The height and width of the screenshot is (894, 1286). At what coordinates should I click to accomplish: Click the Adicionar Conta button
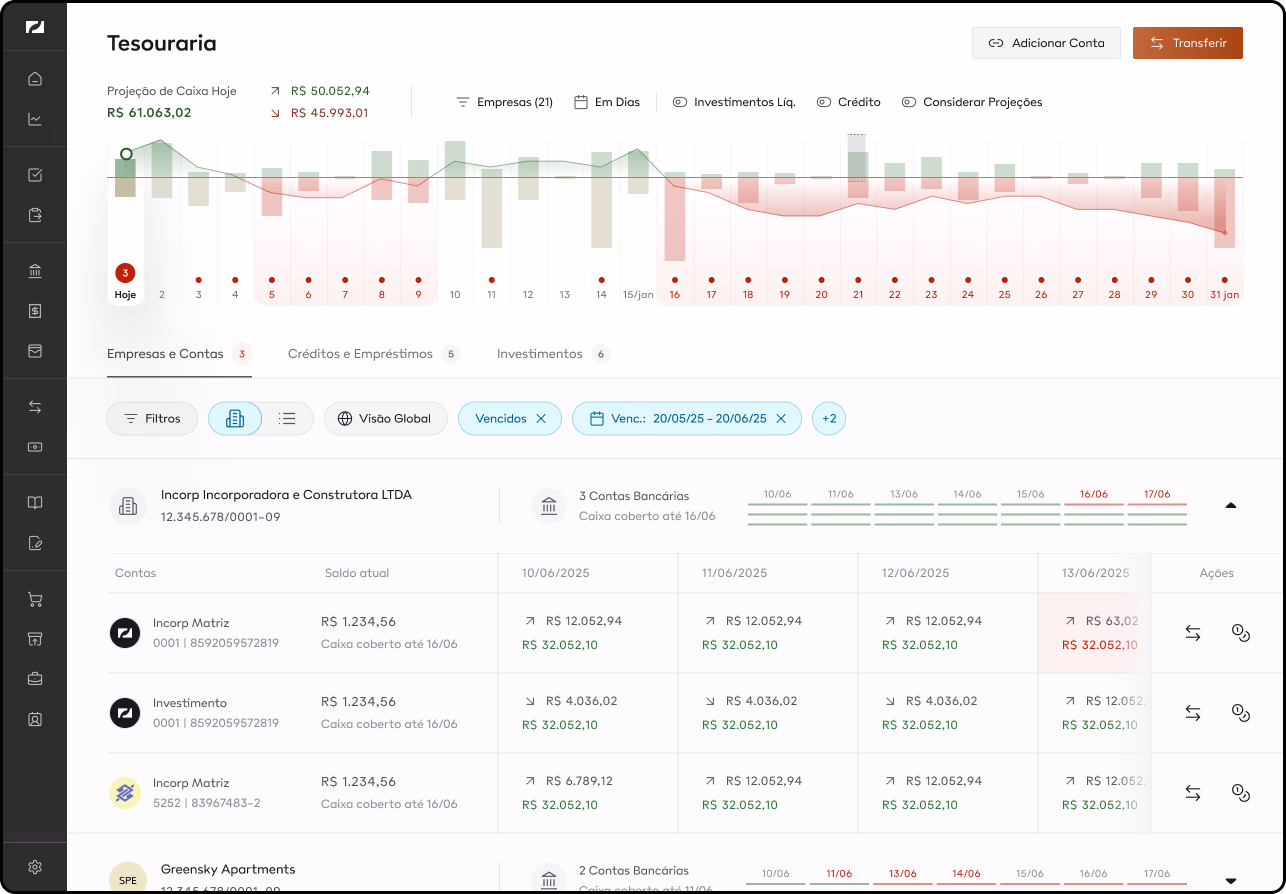click(x=1046, y=43)
